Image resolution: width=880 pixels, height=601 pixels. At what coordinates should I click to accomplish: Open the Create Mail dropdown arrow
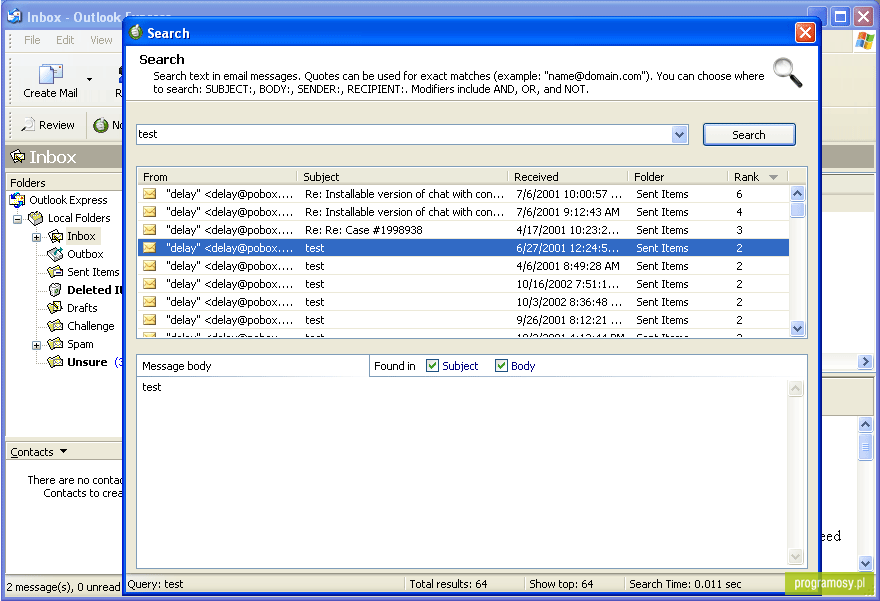coord(89,79)
